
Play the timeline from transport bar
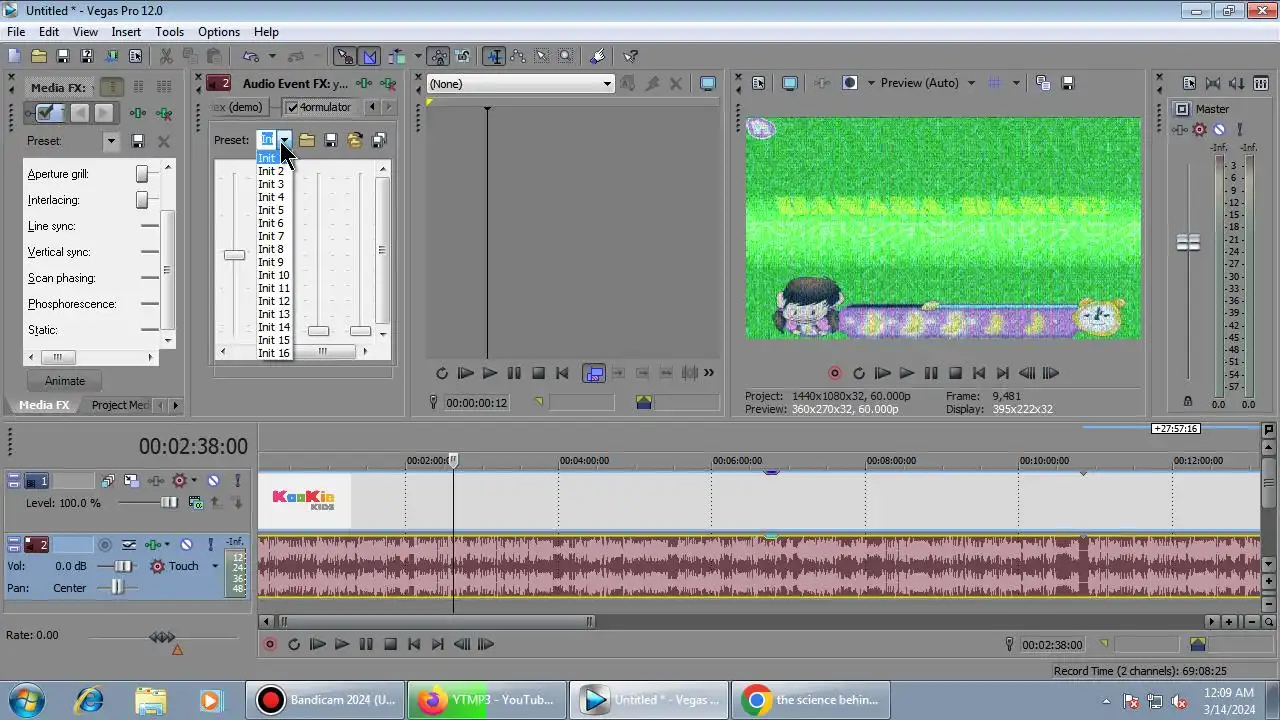(x=342, y=645)
